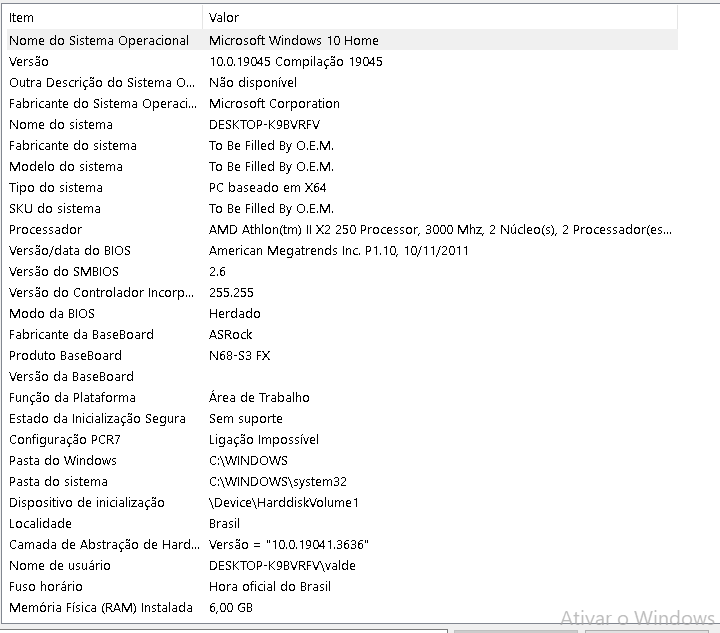Viewport: 720px width, 633px height.
Task: Select the "Nome do Sistema Operacional" row
Action: [x=342, y=40]
